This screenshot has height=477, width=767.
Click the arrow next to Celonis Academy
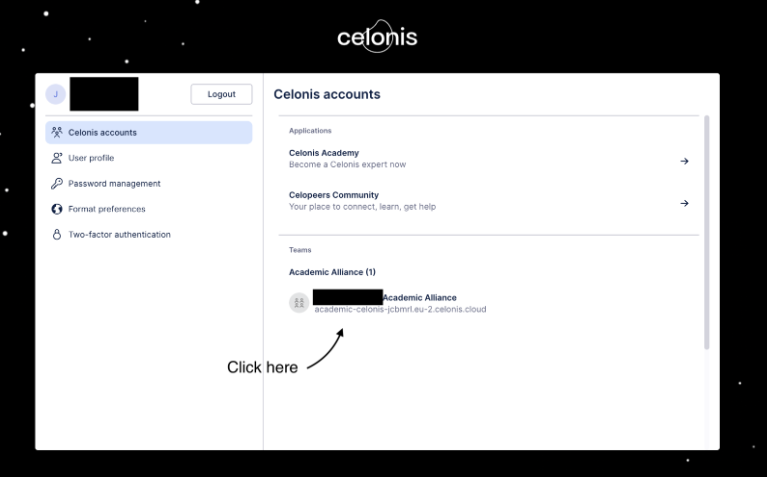coord(684,161)
